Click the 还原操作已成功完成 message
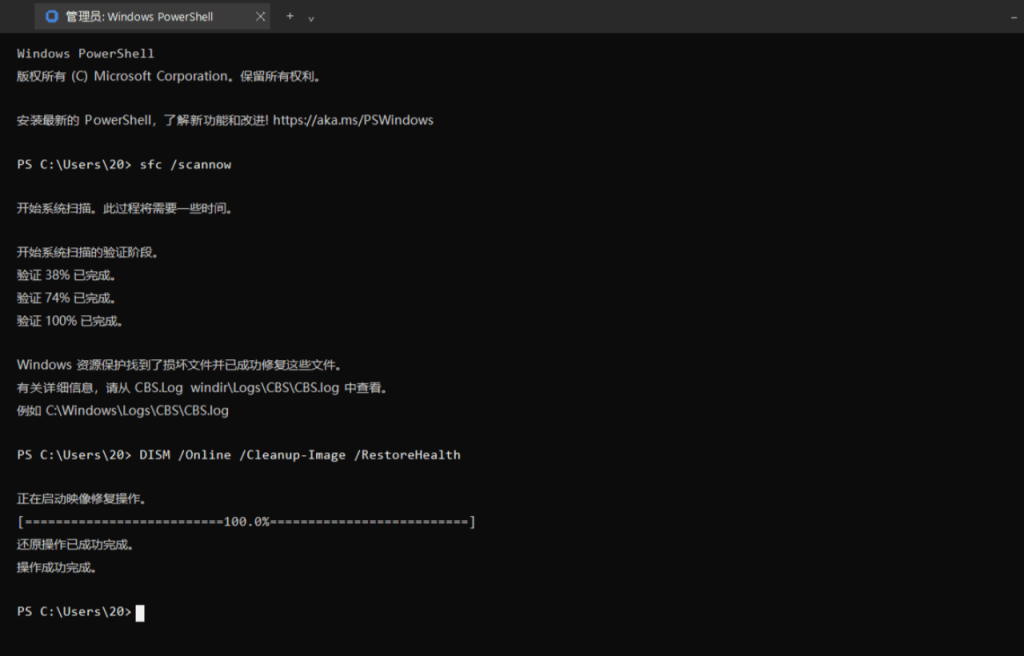This screenshot has width=1024, height=656. coord(75,545)
